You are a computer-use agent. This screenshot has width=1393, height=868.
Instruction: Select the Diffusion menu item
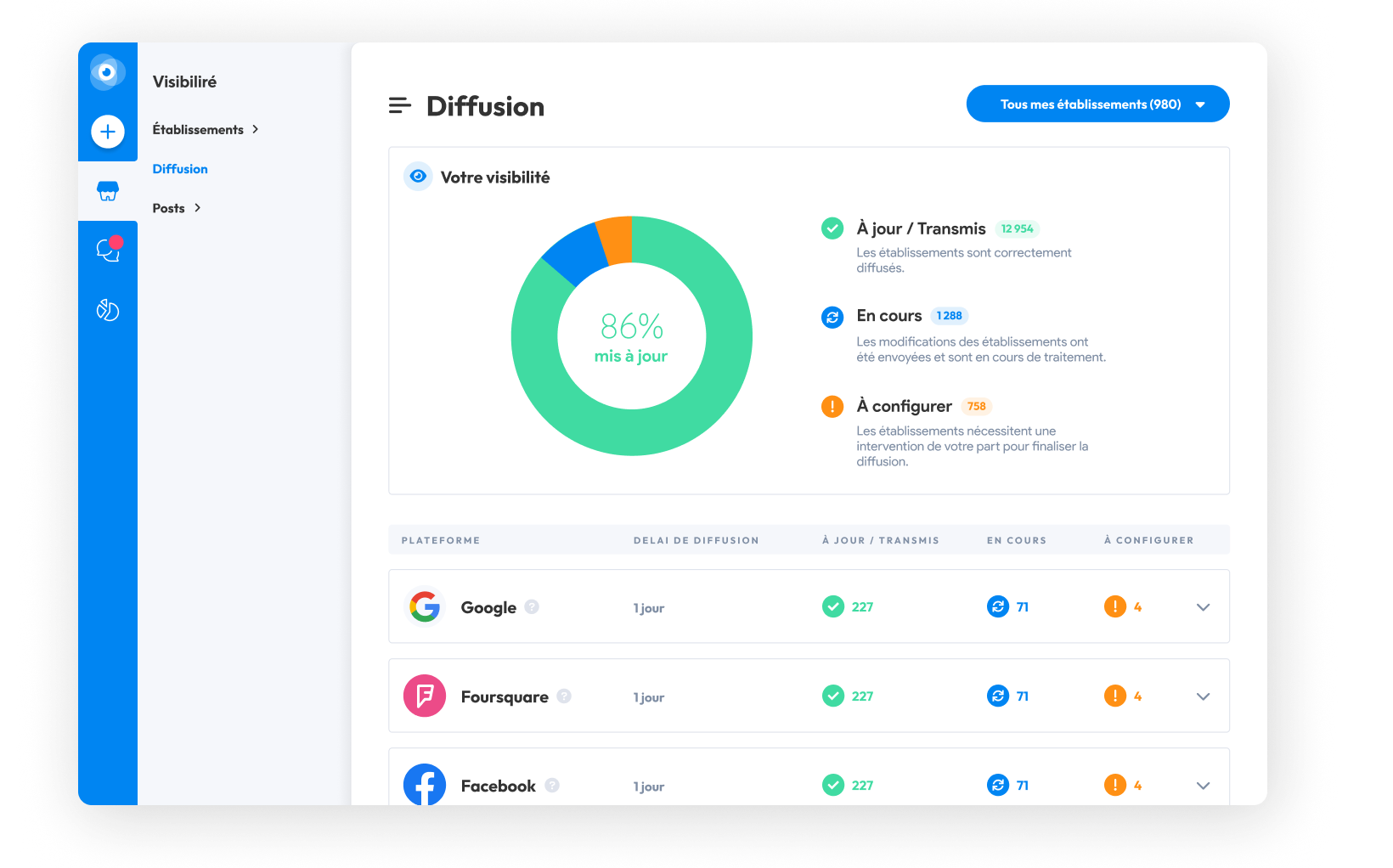point(180,169)
